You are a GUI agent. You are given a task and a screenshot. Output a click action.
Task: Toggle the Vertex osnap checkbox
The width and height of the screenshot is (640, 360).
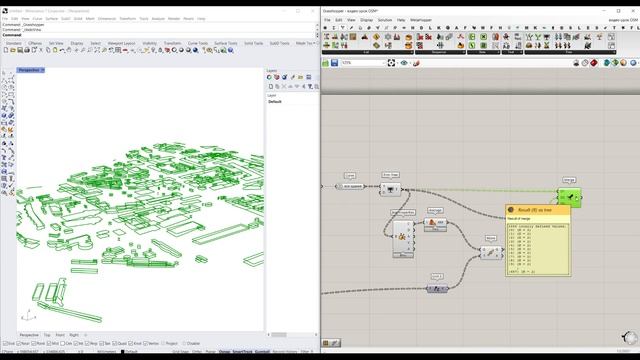tap(146, 343)
